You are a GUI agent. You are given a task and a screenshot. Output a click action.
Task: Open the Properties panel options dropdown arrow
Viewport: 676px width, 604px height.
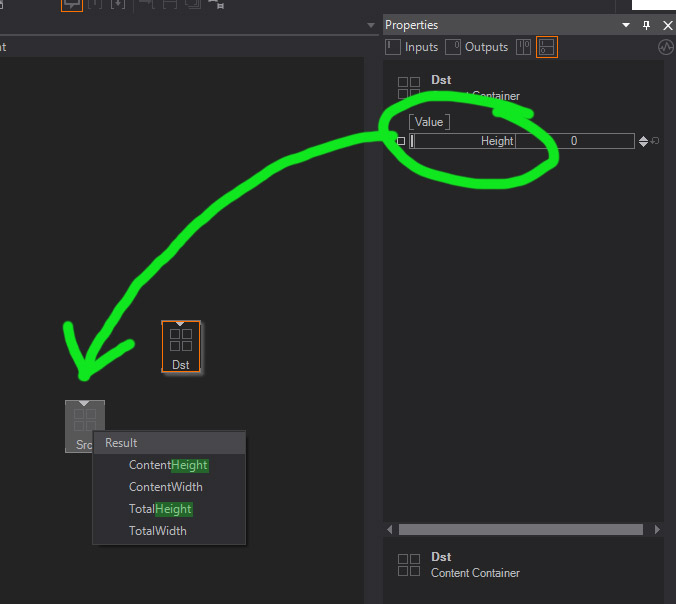point(626,25)
